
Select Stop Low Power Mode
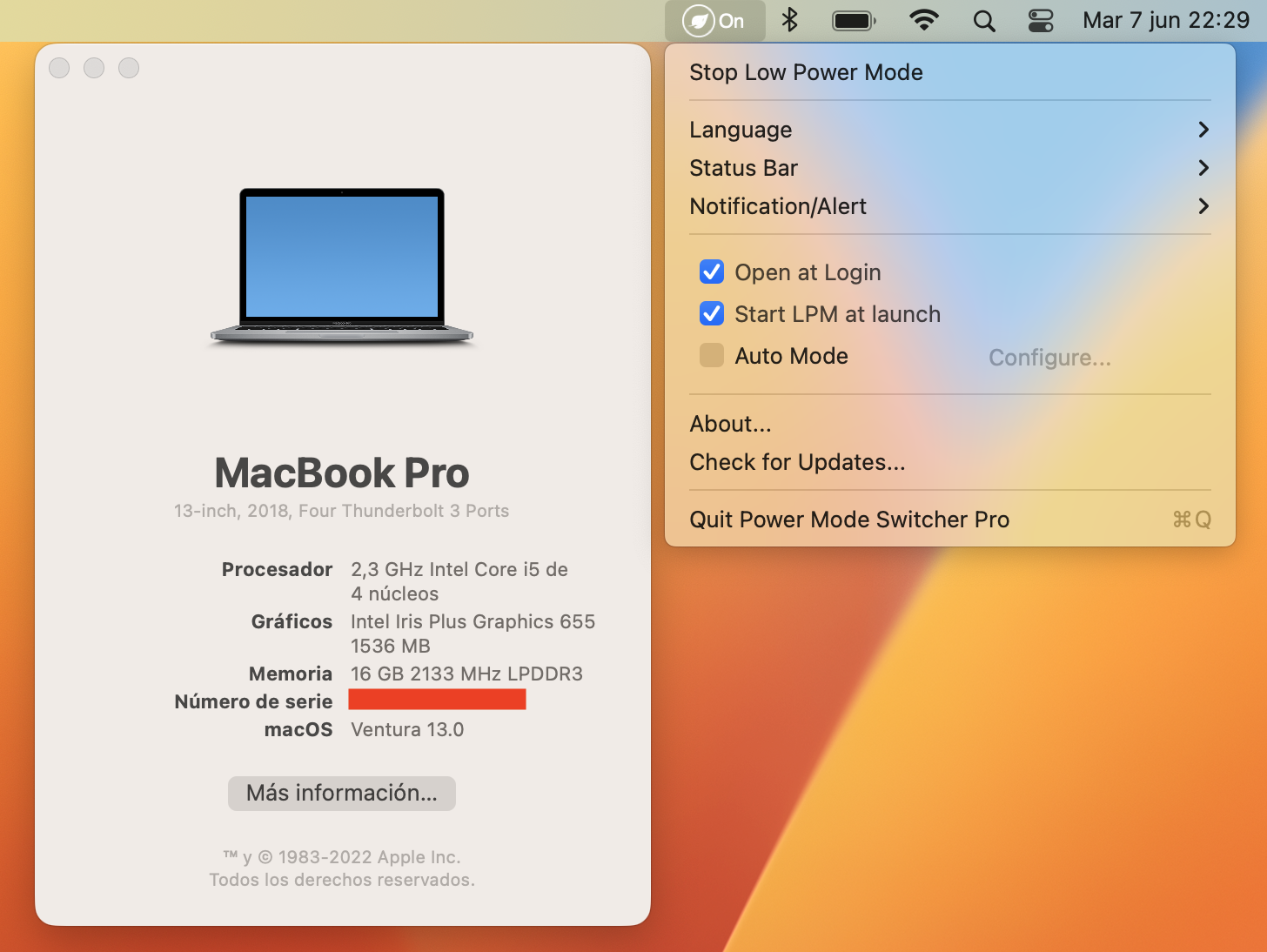click(x=950, y=72)
